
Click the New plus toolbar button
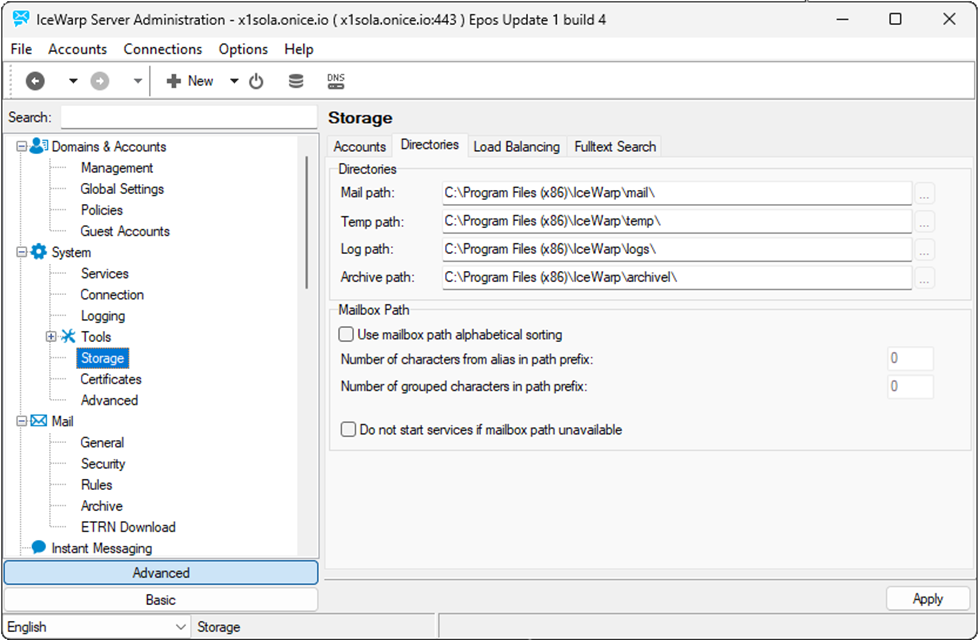coord(190,81)
